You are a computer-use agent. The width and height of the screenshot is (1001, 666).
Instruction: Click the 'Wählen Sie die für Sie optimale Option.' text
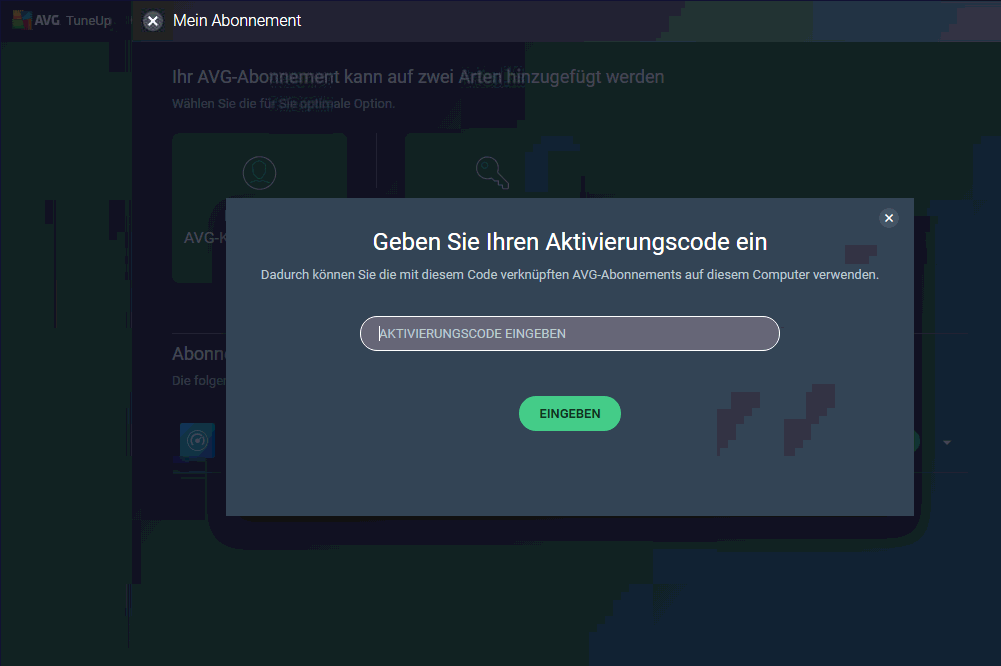click(283, 103)
